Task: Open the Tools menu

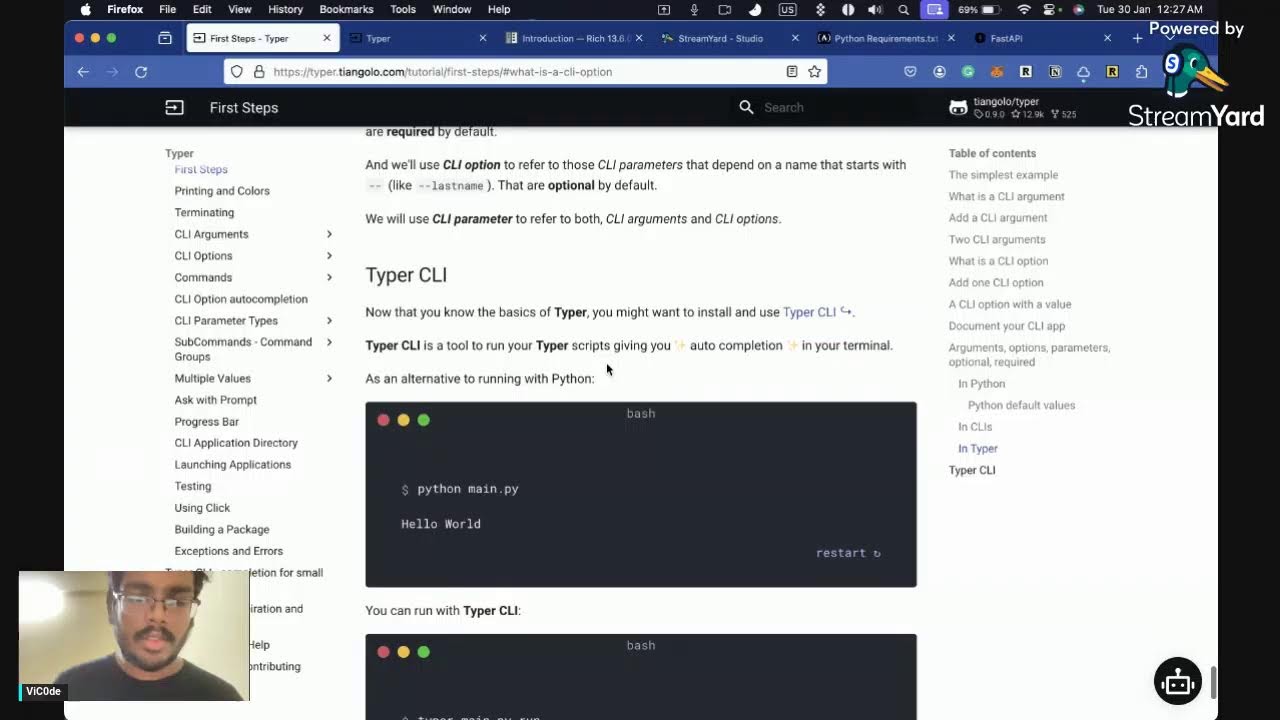Action: tap(403, 10)
